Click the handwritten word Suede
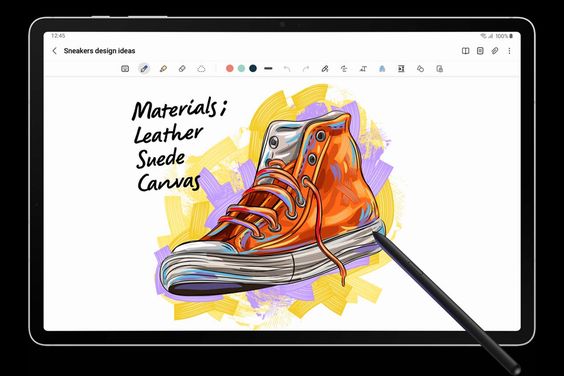564x376 pixels. click(x=160, y=158)
